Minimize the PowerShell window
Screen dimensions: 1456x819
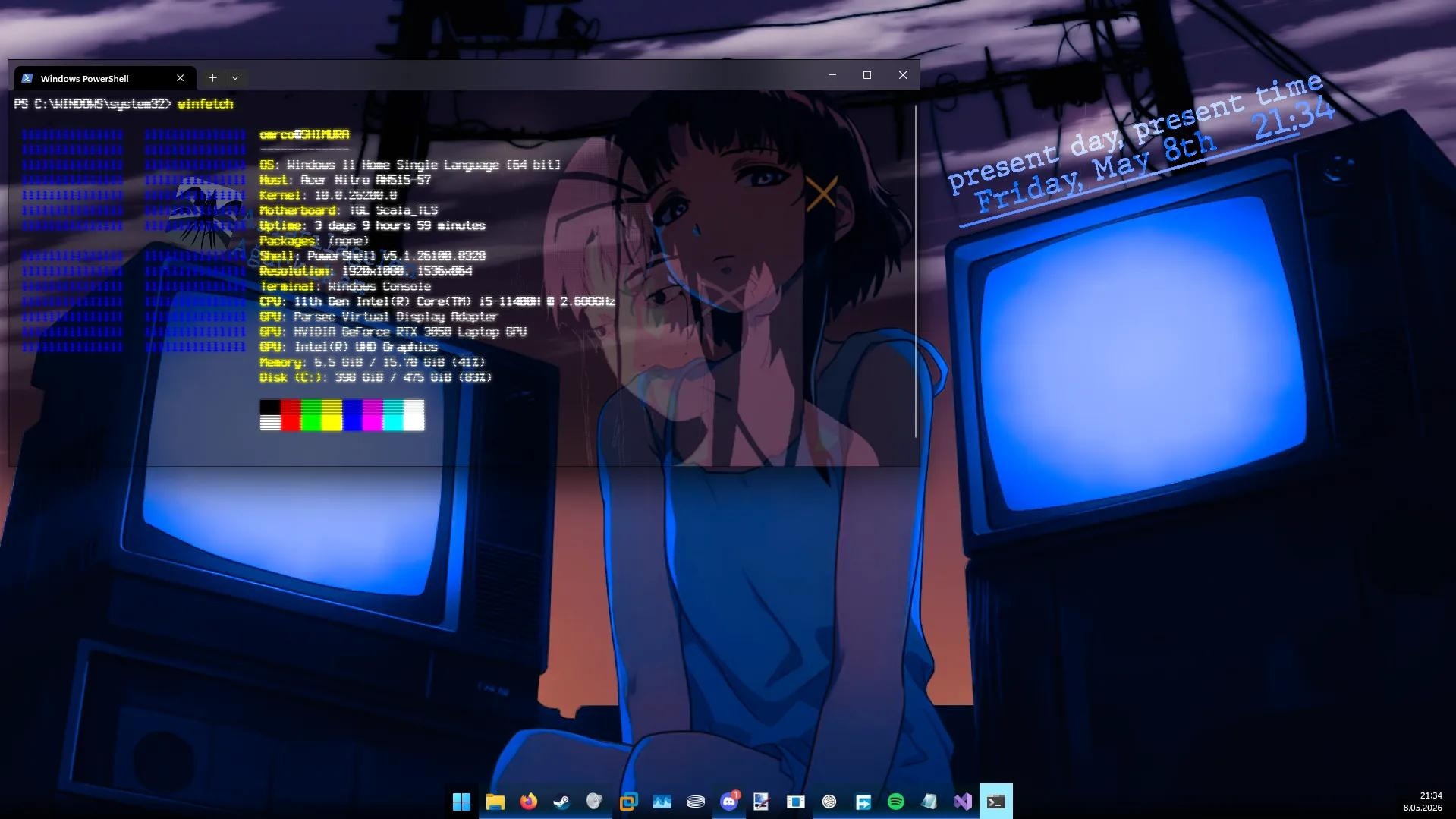tap(832, 75)
